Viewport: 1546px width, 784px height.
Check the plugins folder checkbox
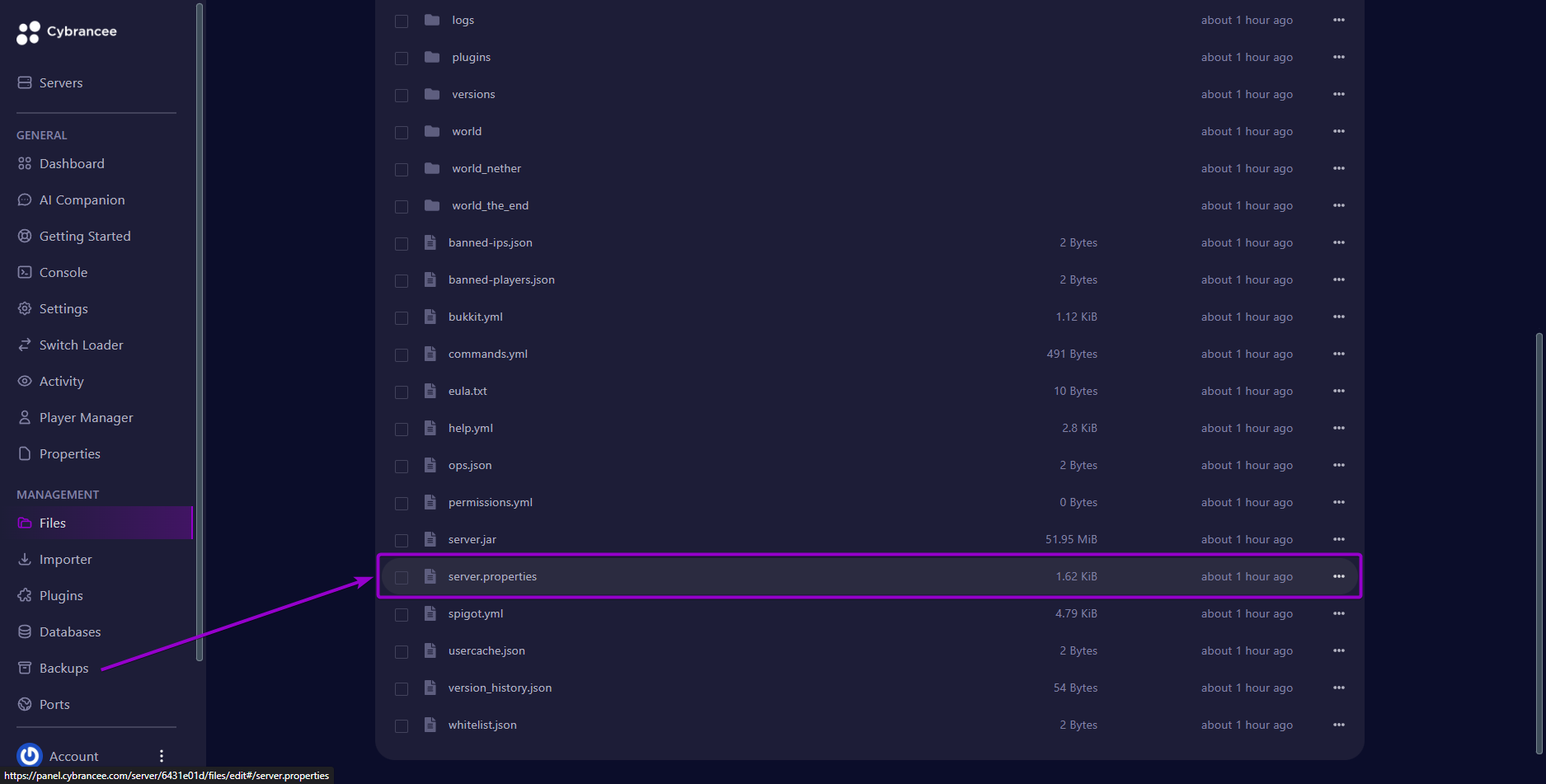pyautogui.click(x=402, y=58)
